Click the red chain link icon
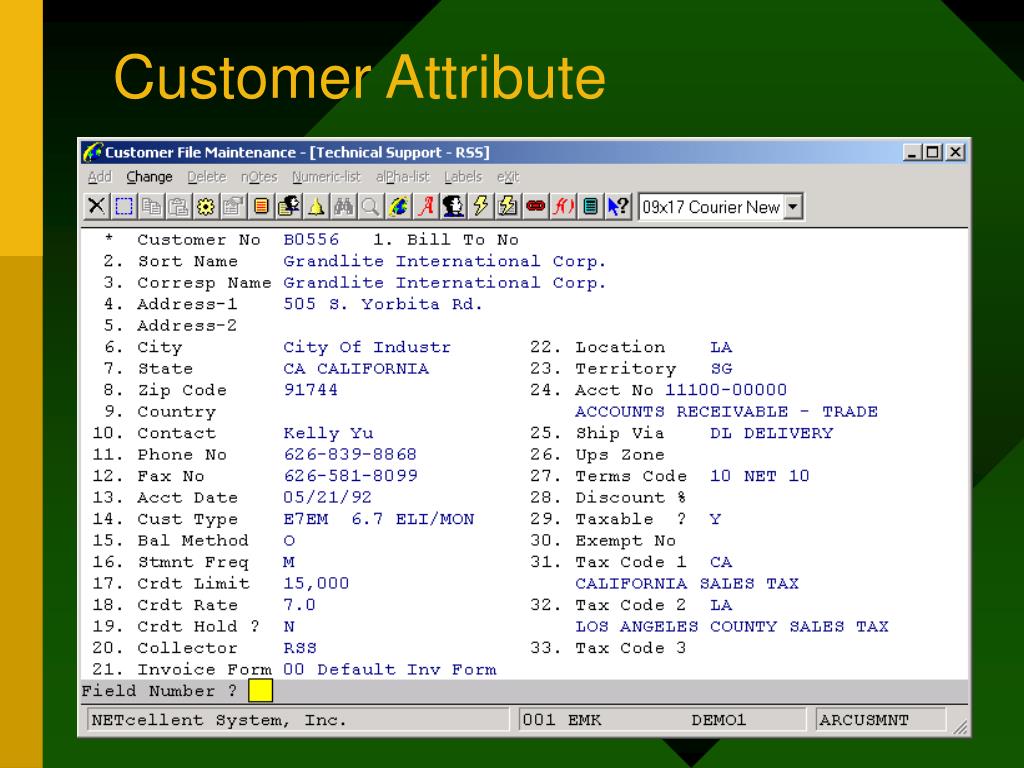 (x=536, y=206)
